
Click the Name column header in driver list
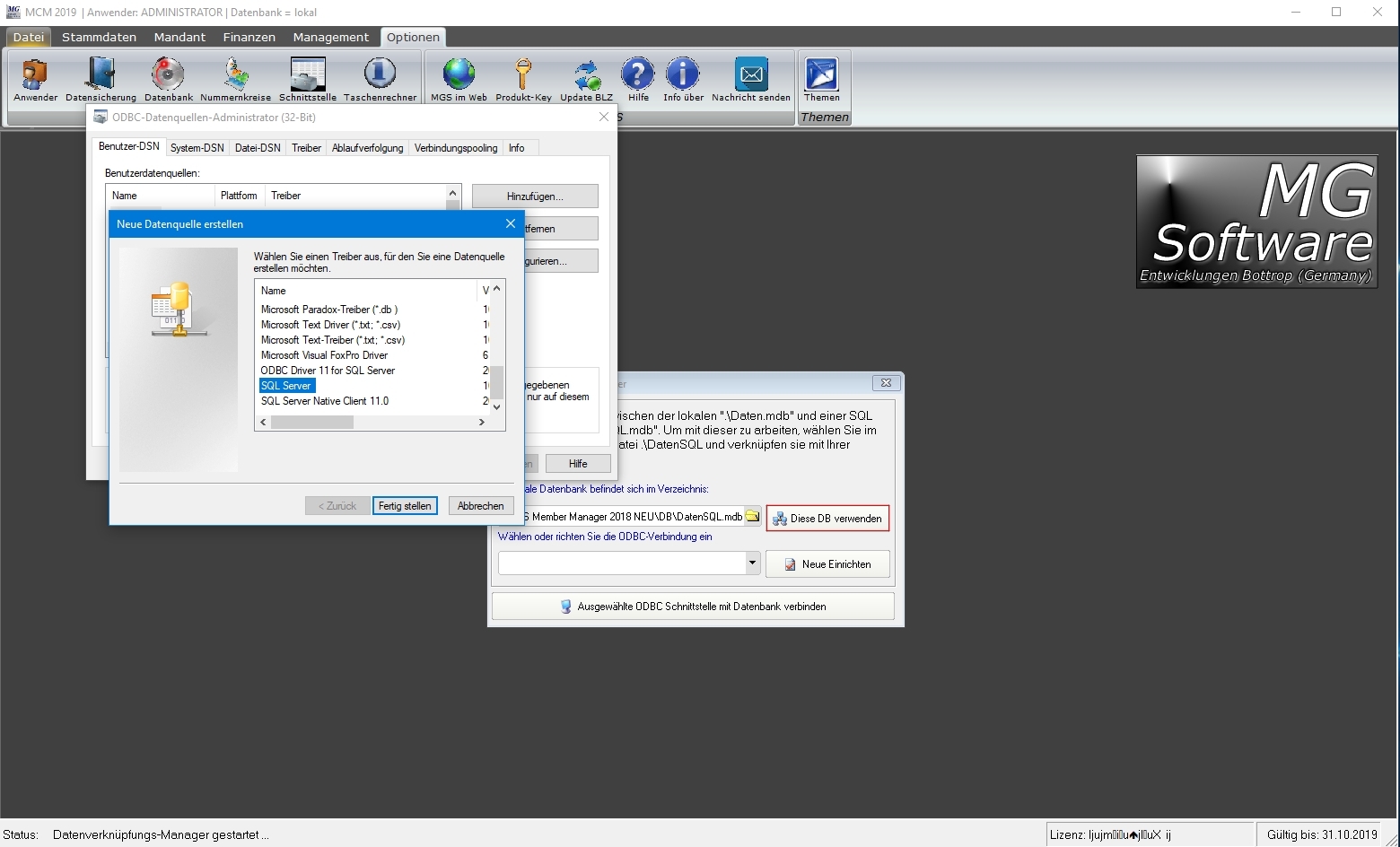367,291
